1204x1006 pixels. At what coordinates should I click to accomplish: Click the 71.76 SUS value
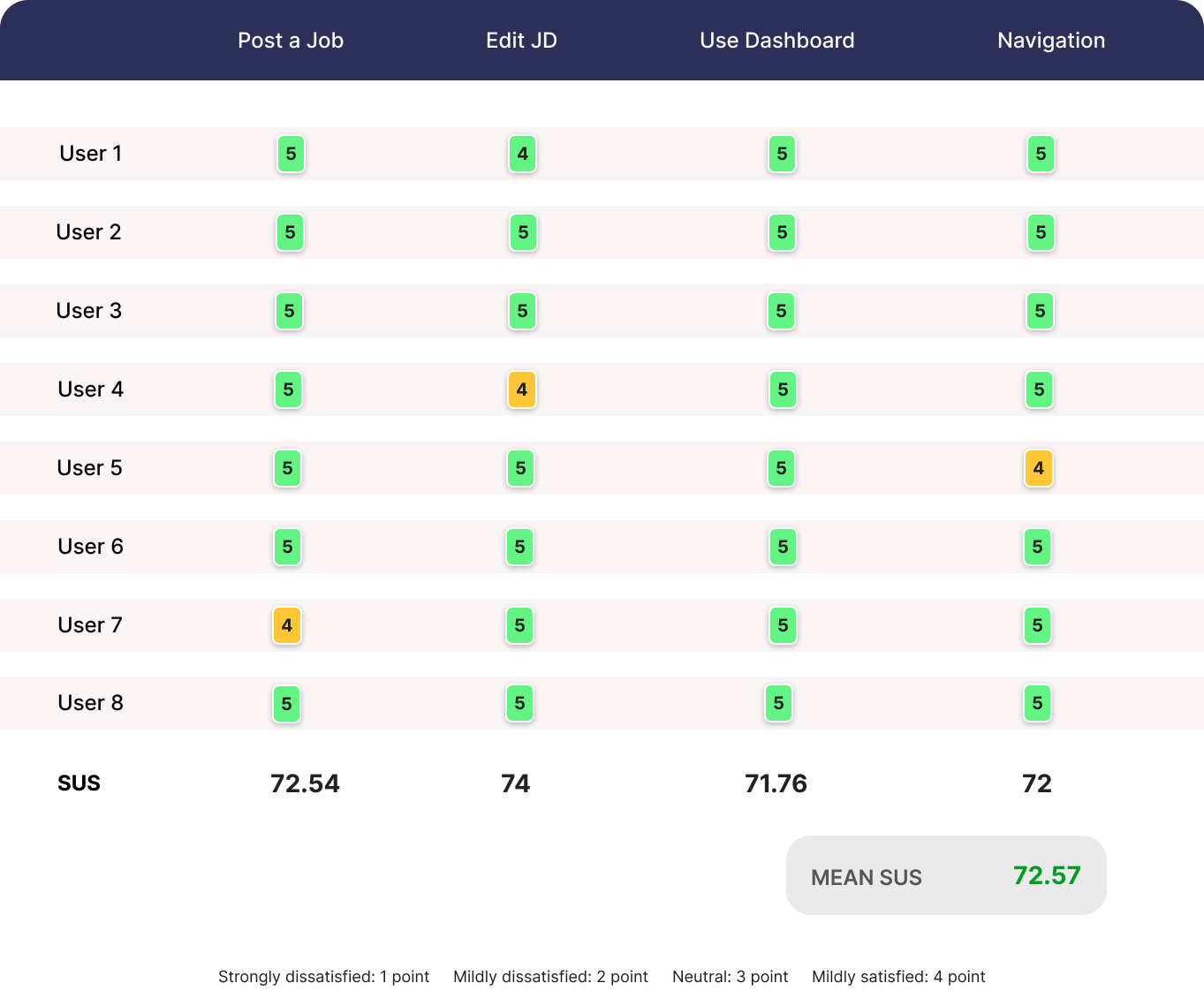[x=776, y=783]
